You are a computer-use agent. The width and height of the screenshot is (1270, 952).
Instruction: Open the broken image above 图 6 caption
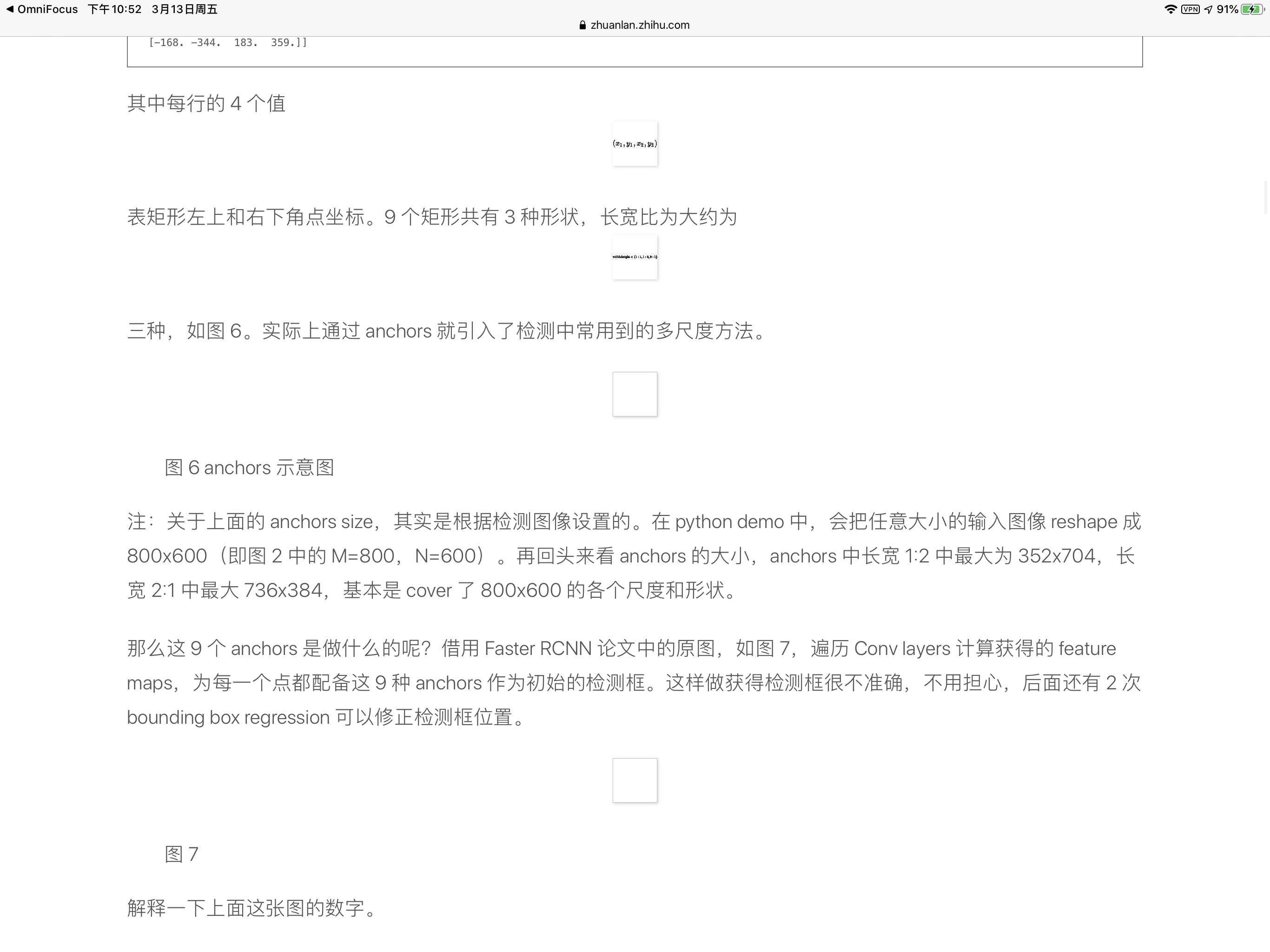[635, 394]
